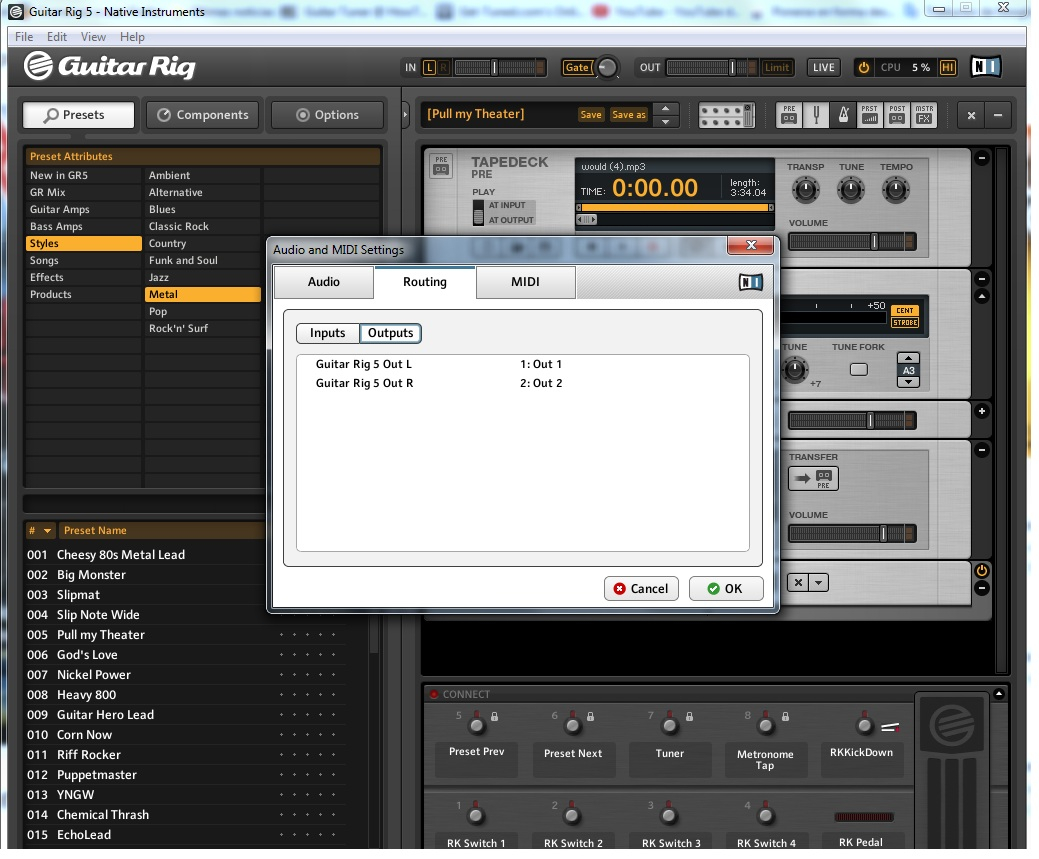Expand the dropdown arrow beside X button
The image size is (1039, 859).
click(x=819, y=583)
